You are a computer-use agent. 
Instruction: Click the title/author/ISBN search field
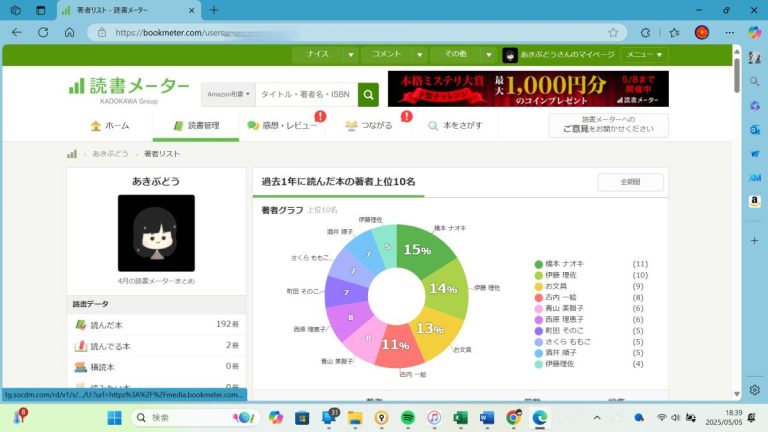click(x=307, y=95)
